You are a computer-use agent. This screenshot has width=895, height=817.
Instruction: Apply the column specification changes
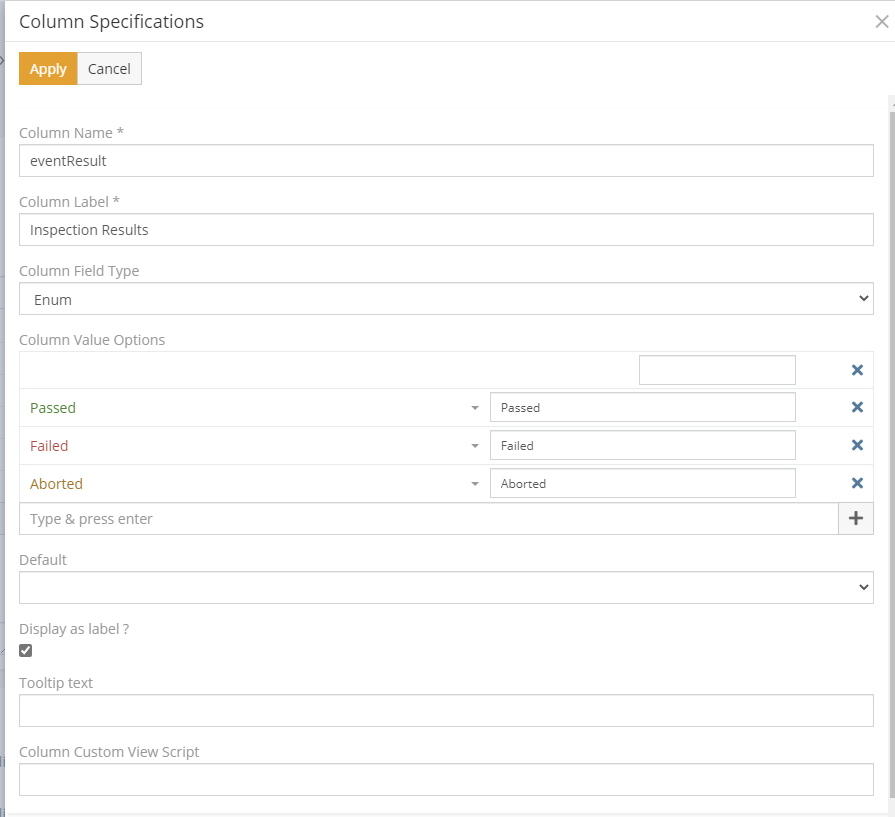point(48,69)
